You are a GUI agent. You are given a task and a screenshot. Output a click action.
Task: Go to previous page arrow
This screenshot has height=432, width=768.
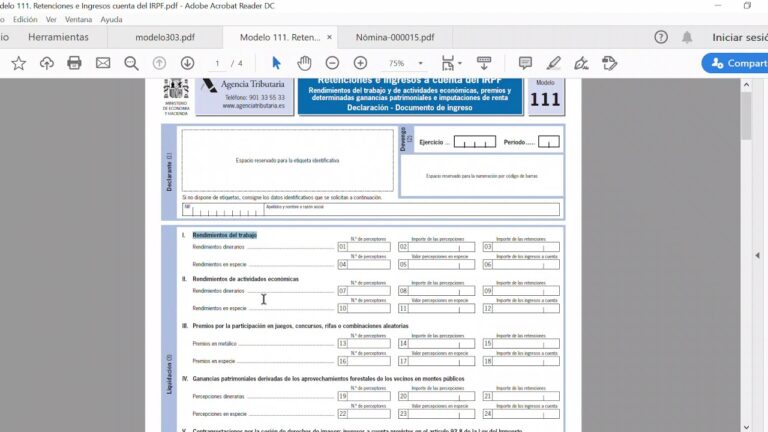[x=159, y=63]
